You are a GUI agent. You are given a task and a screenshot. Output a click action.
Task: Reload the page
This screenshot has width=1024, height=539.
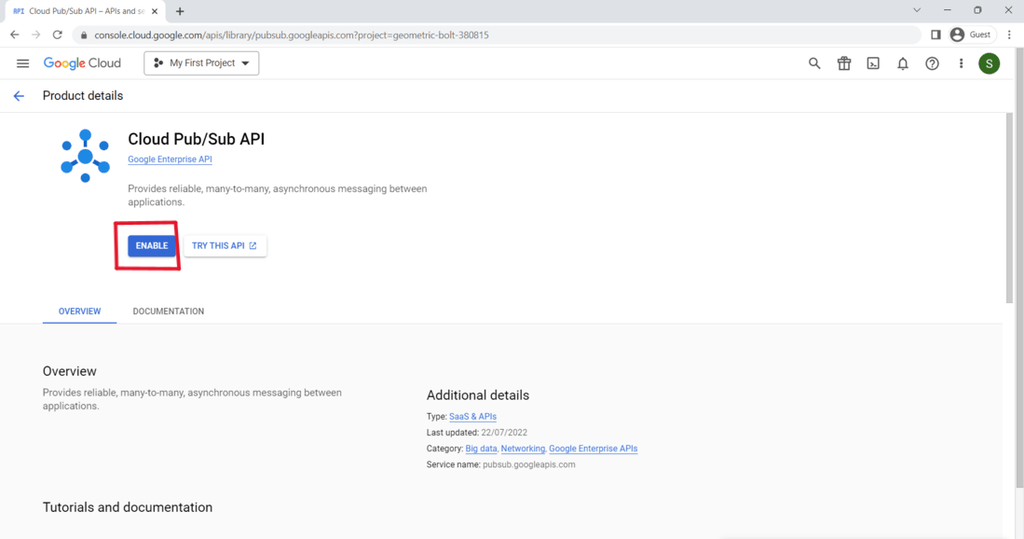(x=57, y=35)
